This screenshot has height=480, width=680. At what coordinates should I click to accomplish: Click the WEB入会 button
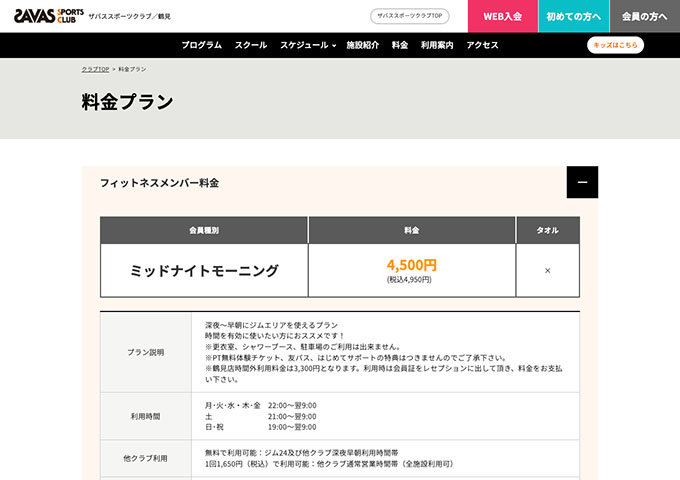pyautogui.click(x=503, y=16)
